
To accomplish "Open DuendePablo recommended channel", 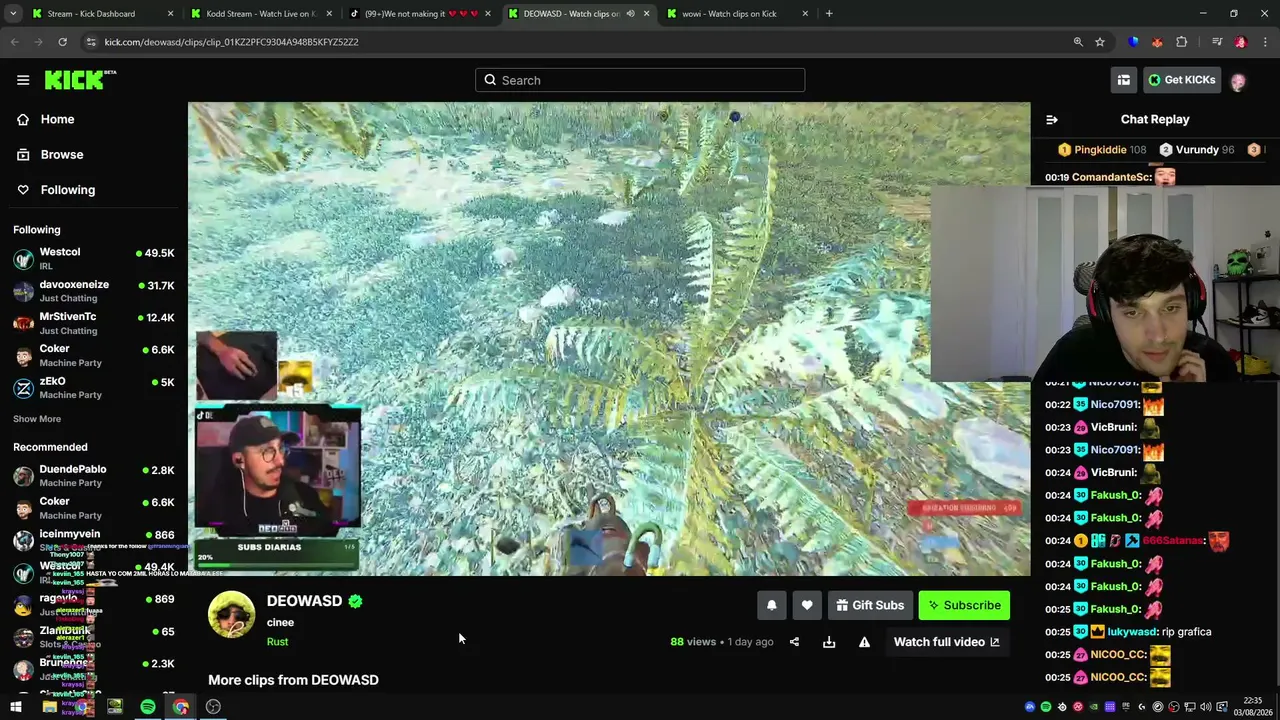I will tap(94, 476).
